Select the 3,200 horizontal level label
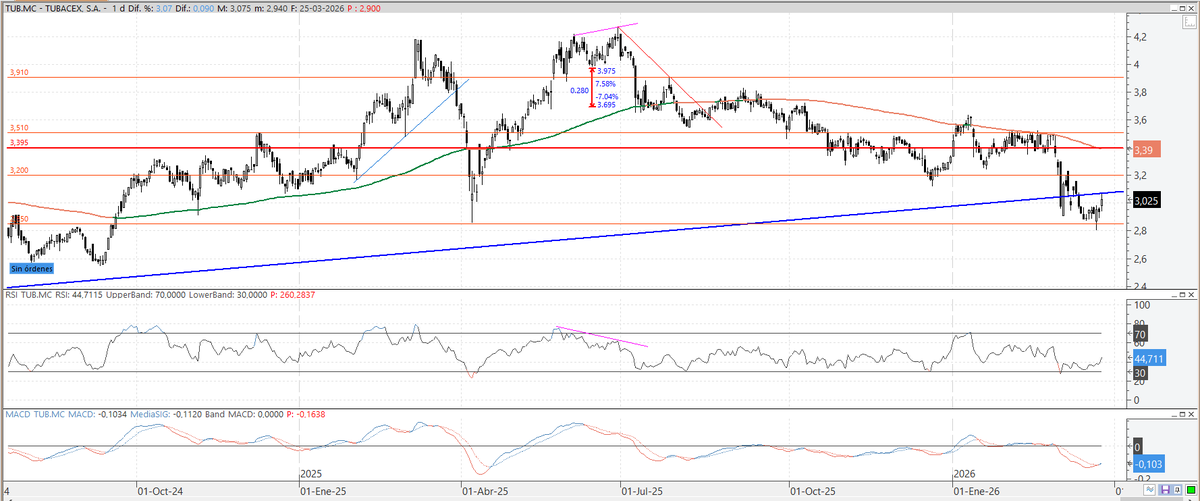 pyautogui.click(x=18, y=171)
